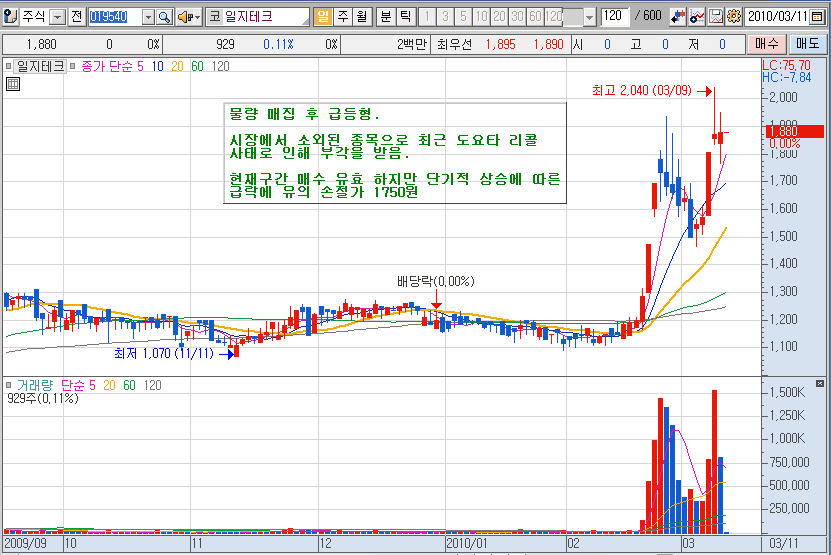This screenshot has width=831, height=555.
Task: Select the stock code field 019540
Action: [x=115, y=17]
